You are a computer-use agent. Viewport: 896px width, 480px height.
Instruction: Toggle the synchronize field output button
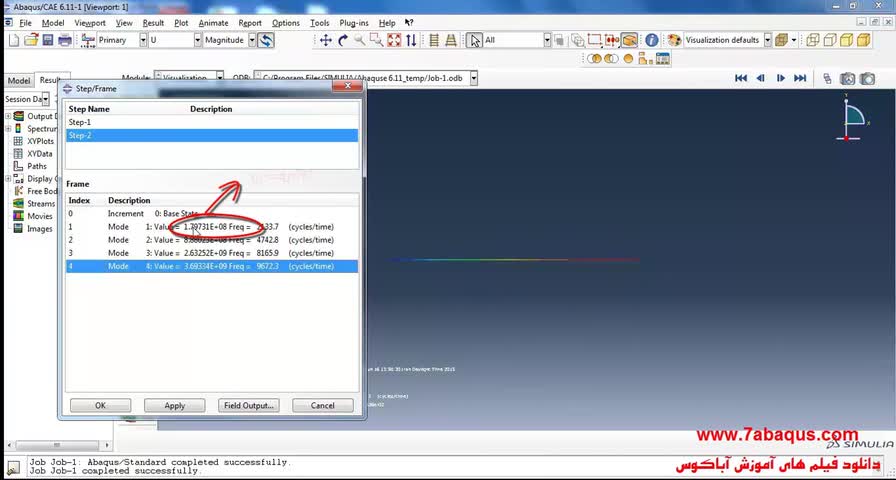click(x=266, y=40)
